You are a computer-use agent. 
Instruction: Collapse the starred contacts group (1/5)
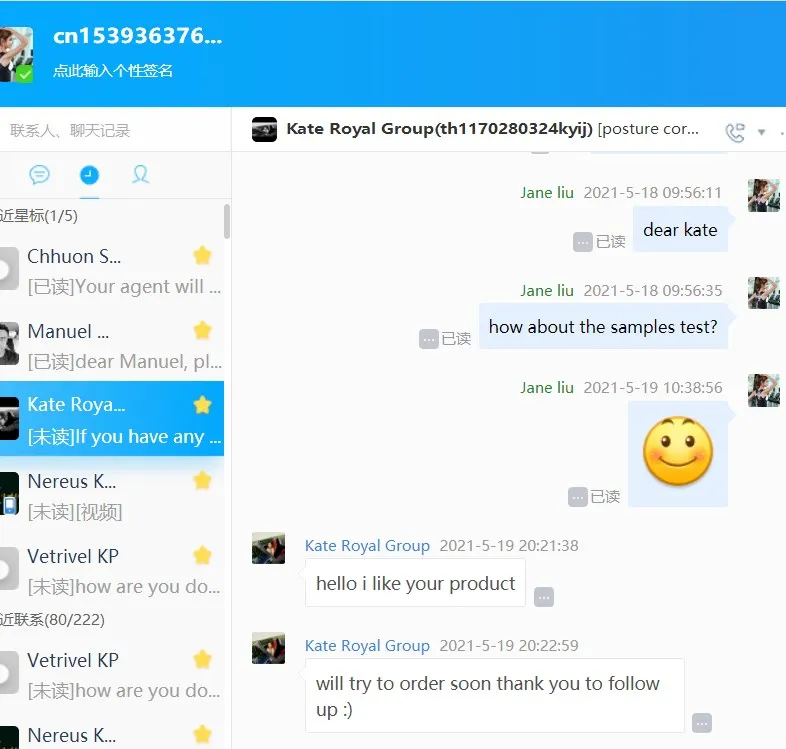(x=39, y=216)
